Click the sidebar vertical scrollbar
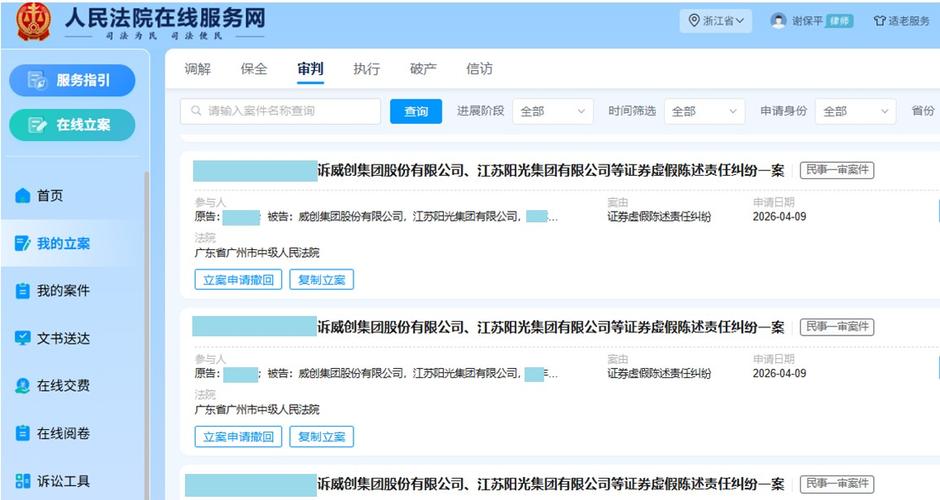The image size is (940, 500). [146, 335]
